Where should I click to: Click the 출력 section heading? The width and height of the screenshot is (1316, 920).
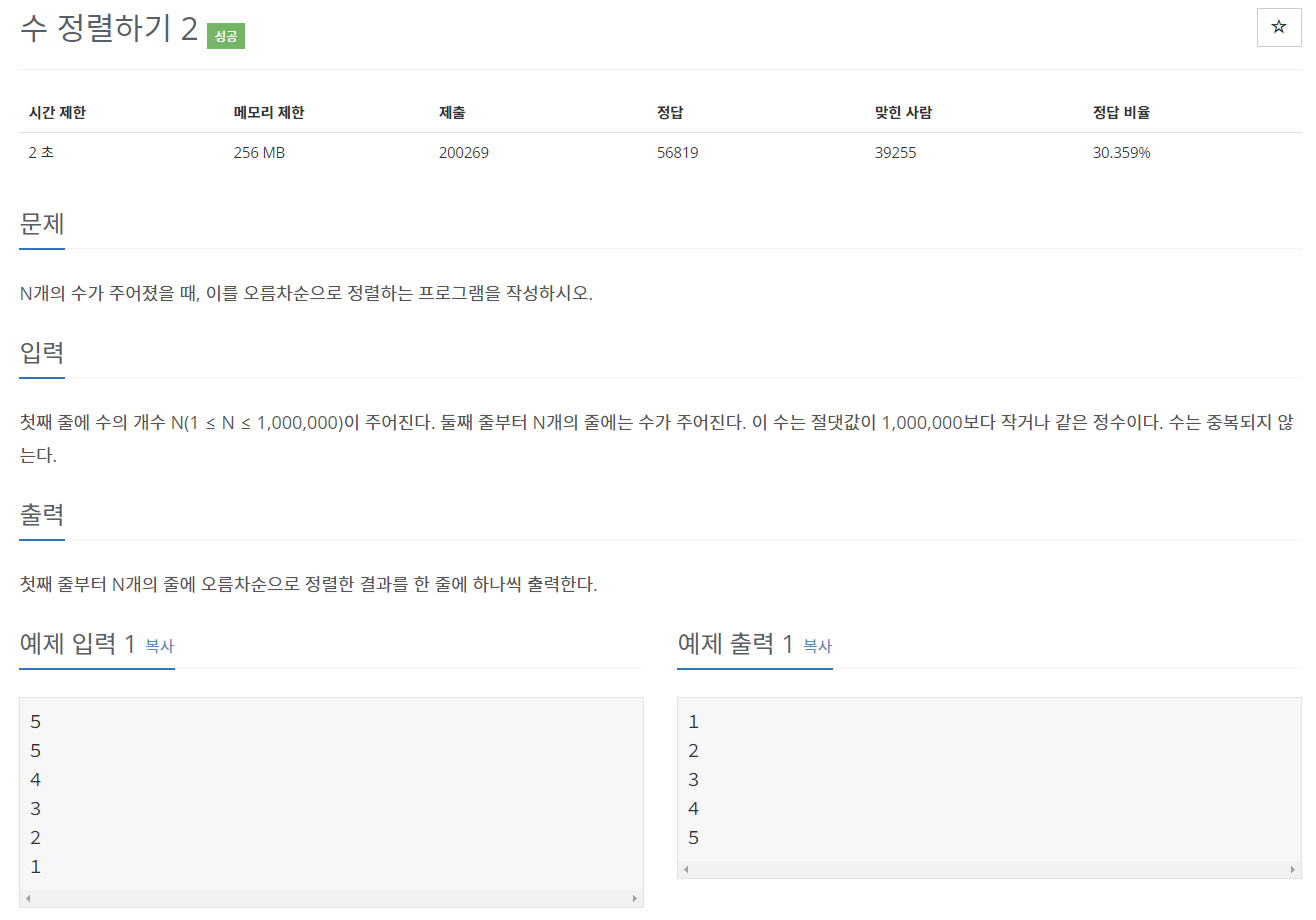click(42, 515)
